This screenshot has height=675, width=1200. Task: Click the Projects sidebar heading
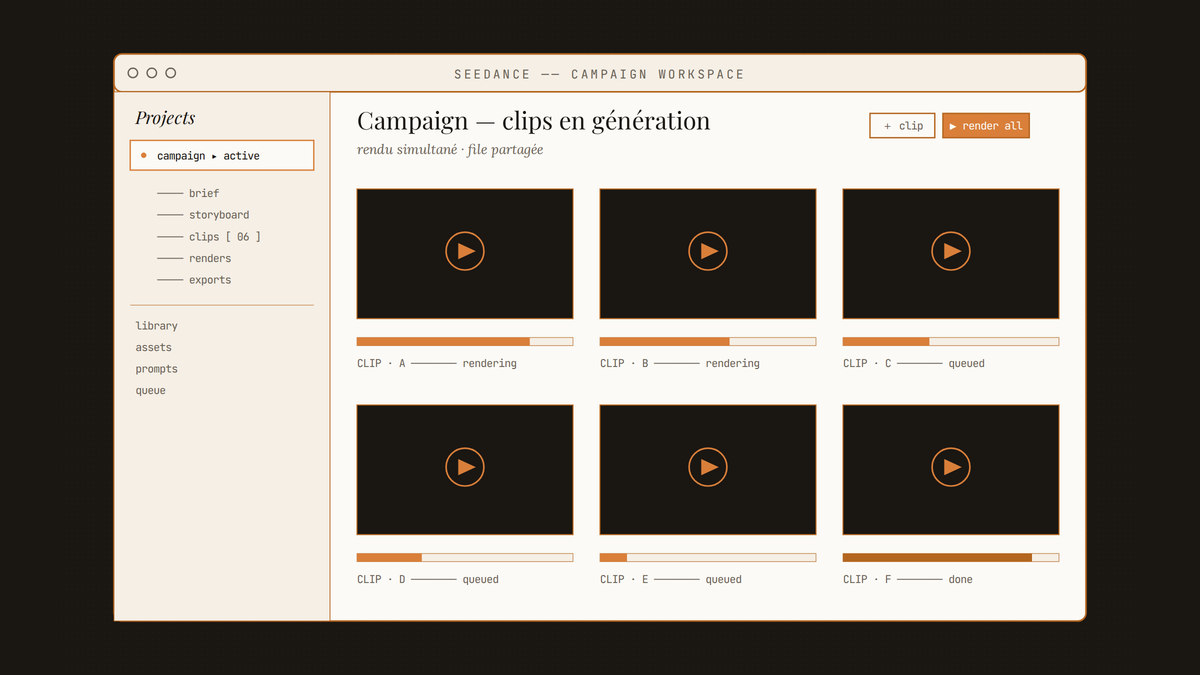click(x=165, y=118)
